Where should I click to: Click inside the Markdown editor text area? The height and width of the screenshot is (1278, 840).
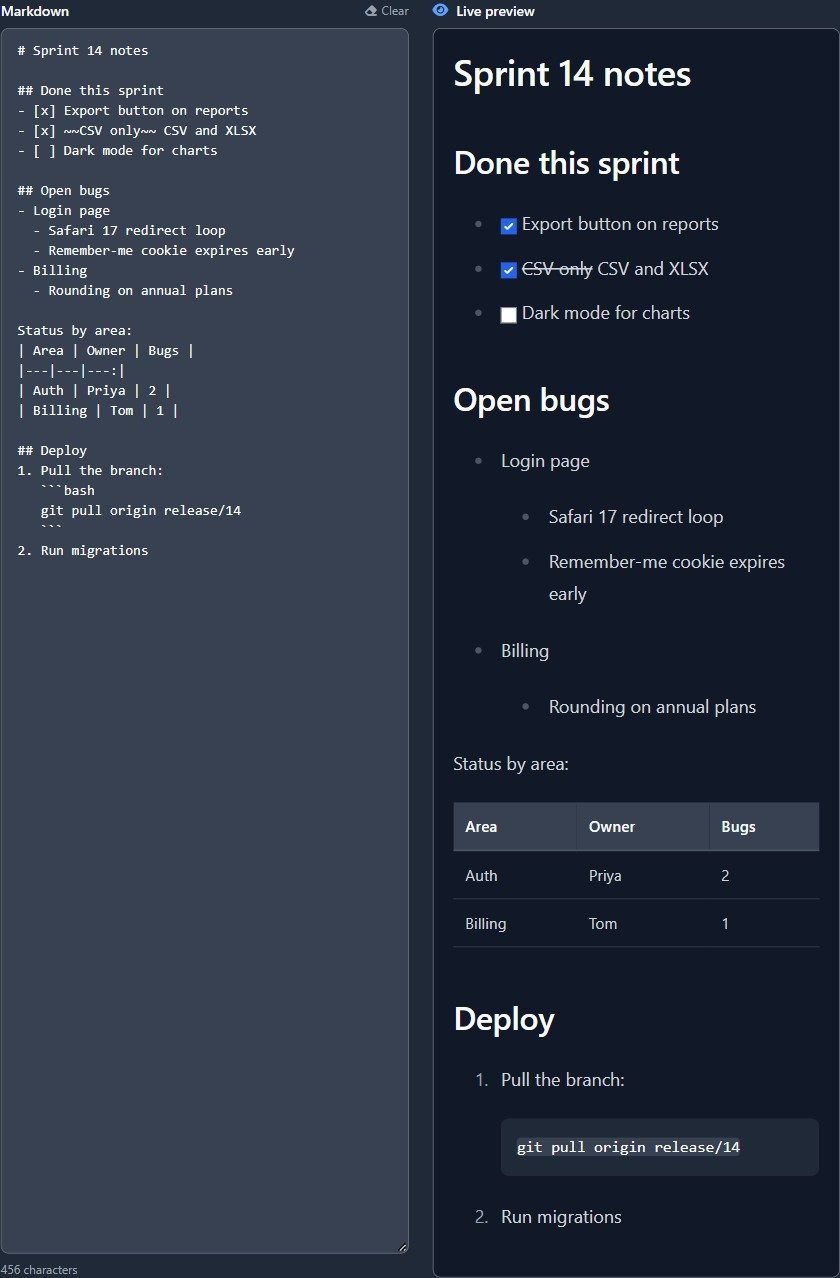[x=204, y=640]
